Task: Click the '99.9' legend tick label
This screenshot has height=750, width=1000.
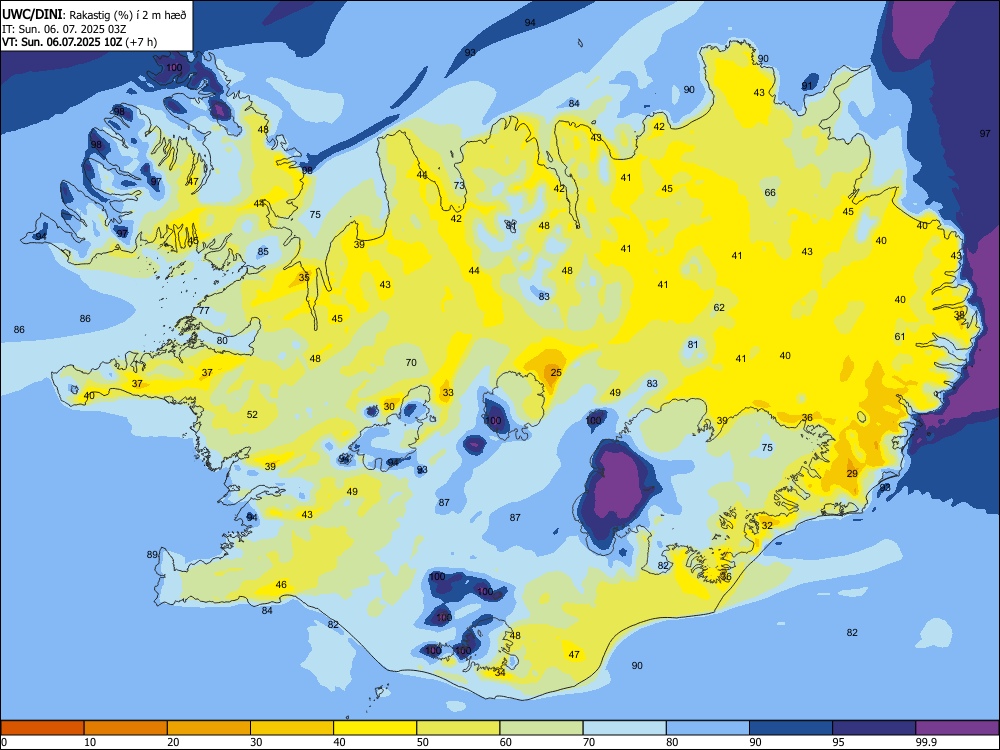Action: (x=926, y=742)
